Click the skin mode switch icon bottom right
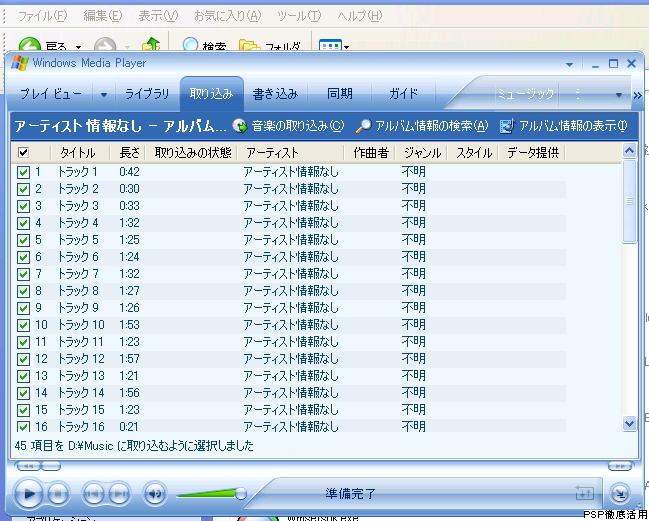This screenshot has width=649, height=521. click(620, 493)
